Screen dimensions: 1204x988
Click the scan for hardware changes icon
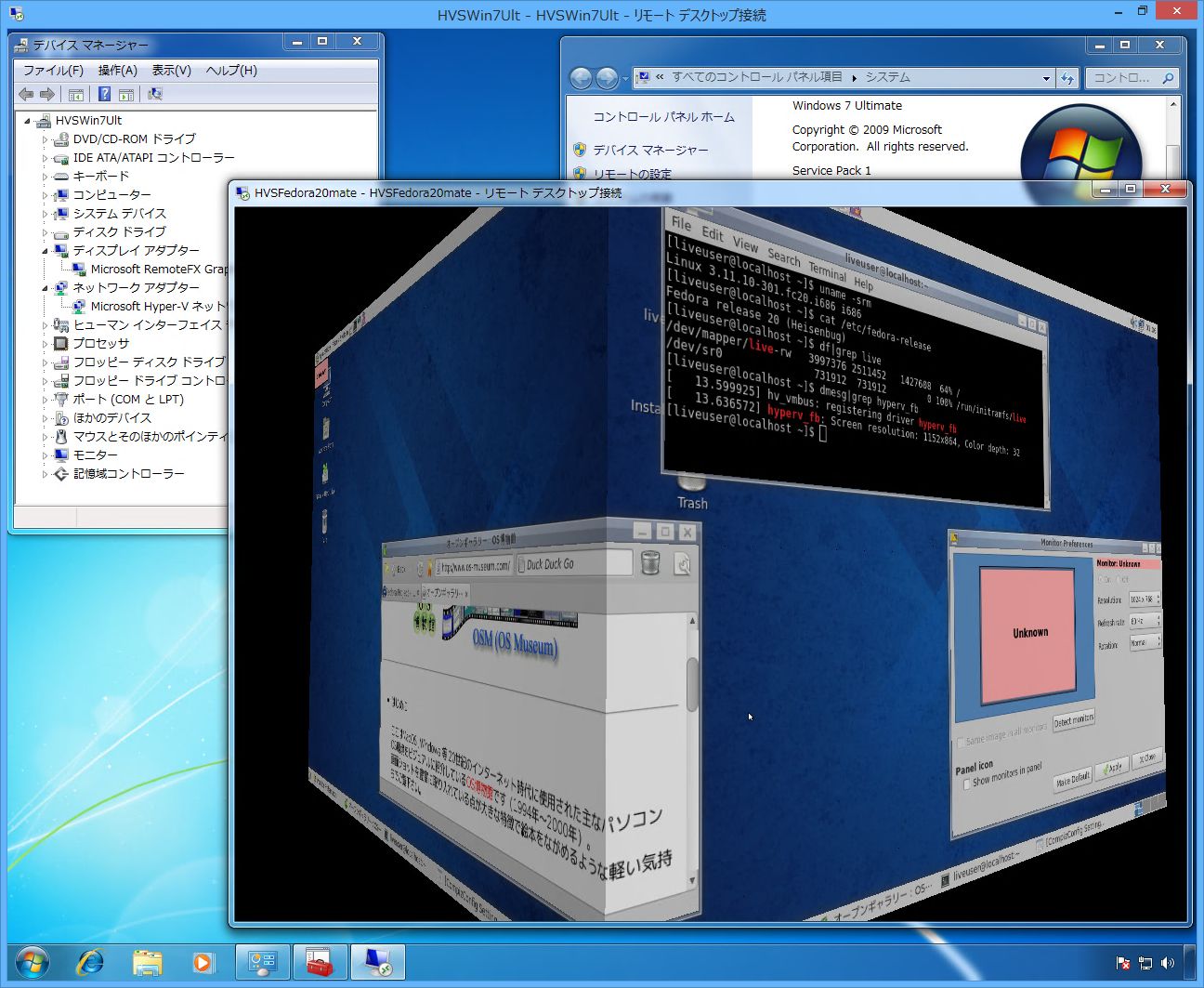point(154,94)
